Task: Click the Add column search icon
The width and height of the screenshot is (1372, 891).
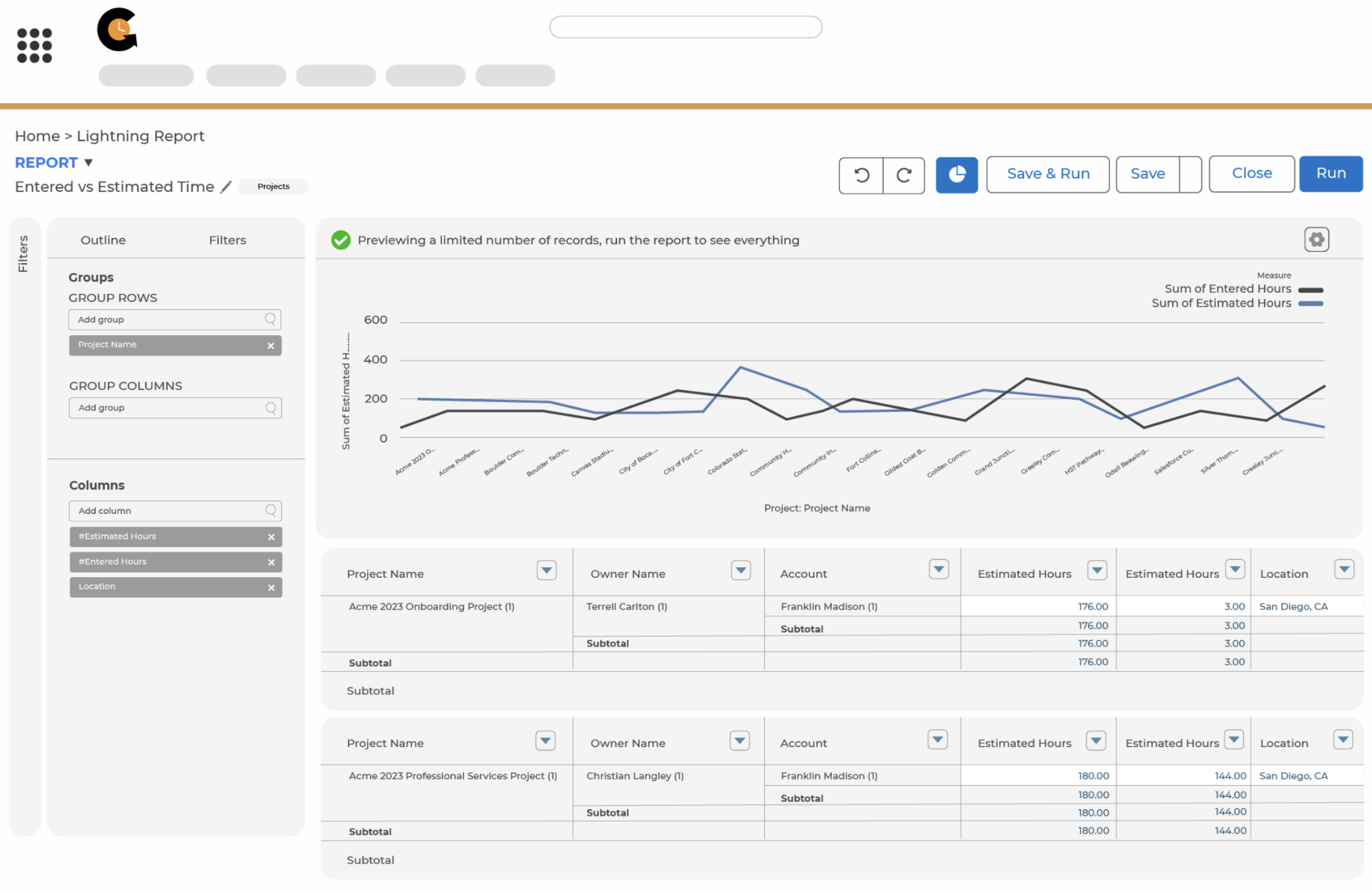Action: coord(271,510)
